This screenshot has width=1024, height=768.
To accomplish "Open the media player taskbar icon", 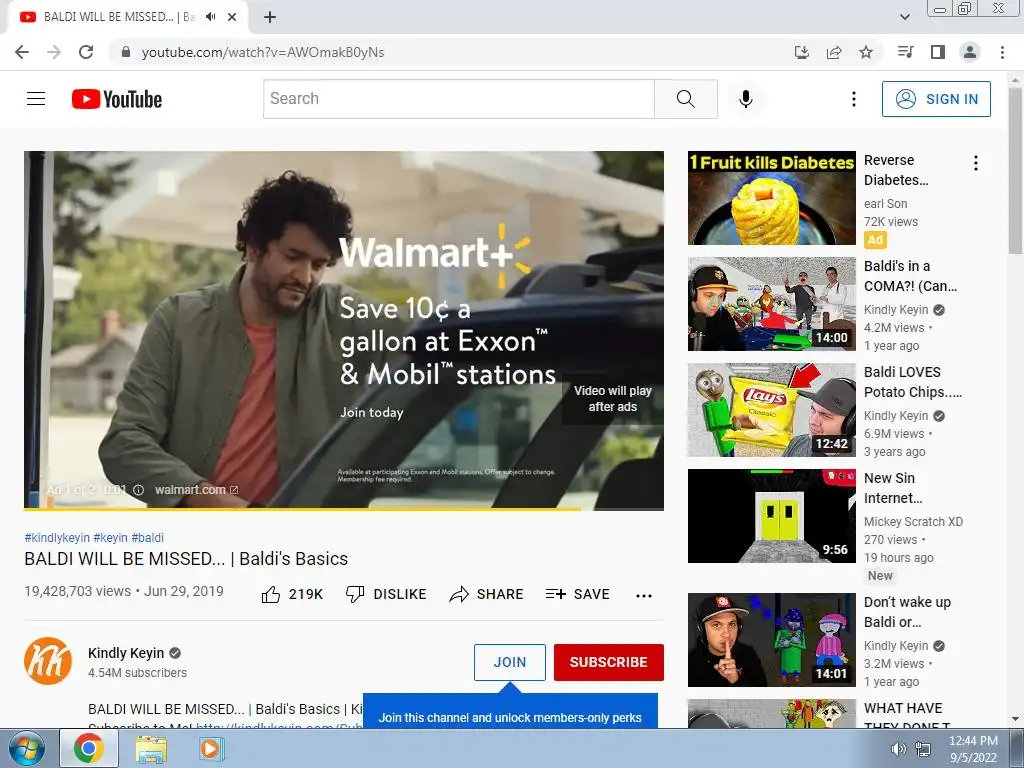I will pos(210,748).
